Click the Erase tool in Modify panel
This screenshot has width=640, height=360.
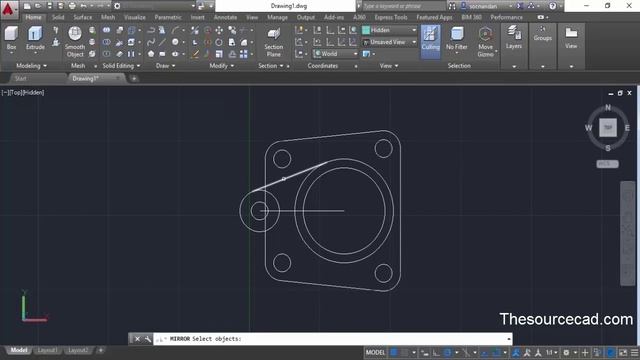point(195,54)
